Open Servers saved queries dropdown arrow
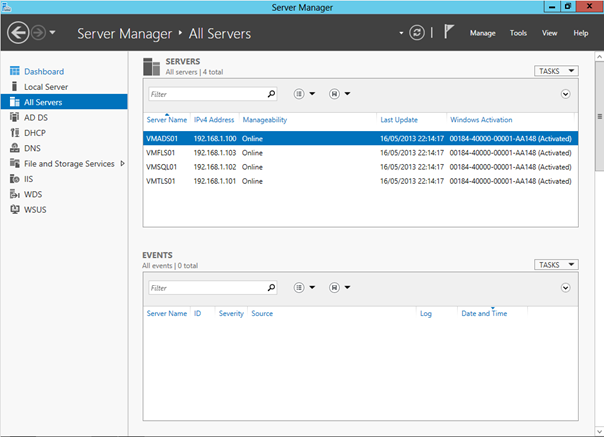The image size is (604, 437). [347, 94]
